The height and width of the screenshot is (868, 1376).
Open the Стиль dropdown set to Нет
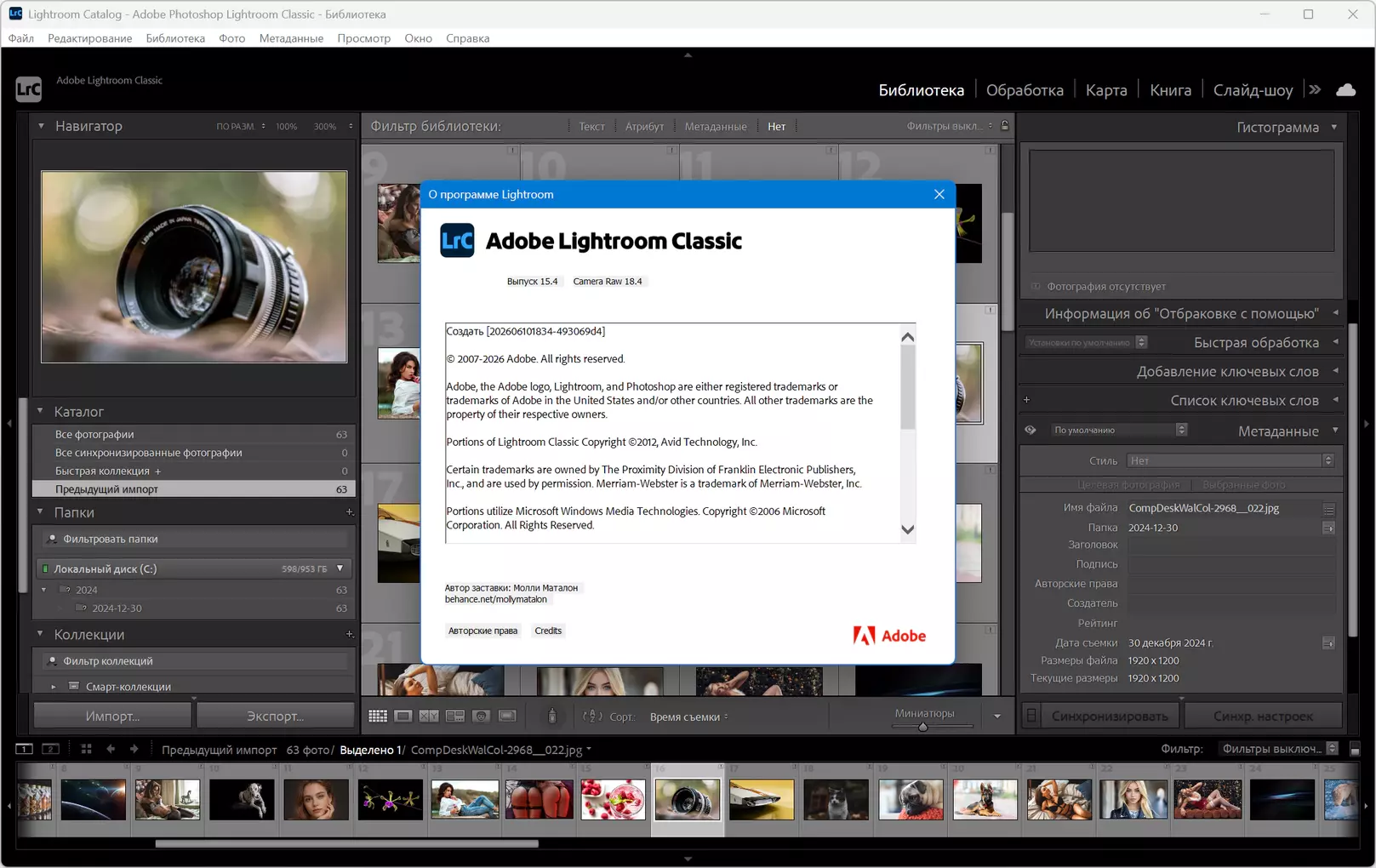pos(1230,460)
